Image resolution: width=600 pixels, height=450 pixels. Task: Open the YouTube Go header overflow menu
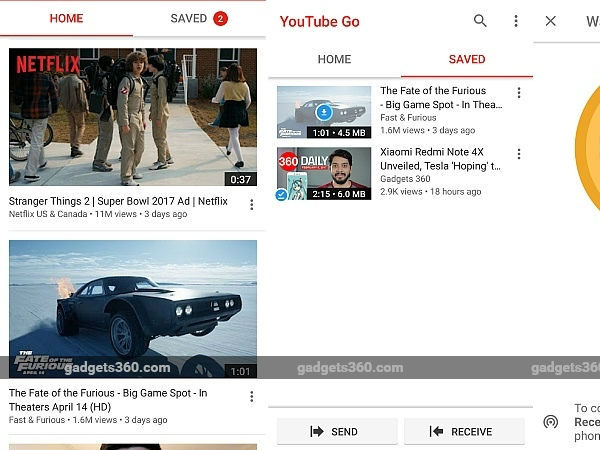coord(516,21)
